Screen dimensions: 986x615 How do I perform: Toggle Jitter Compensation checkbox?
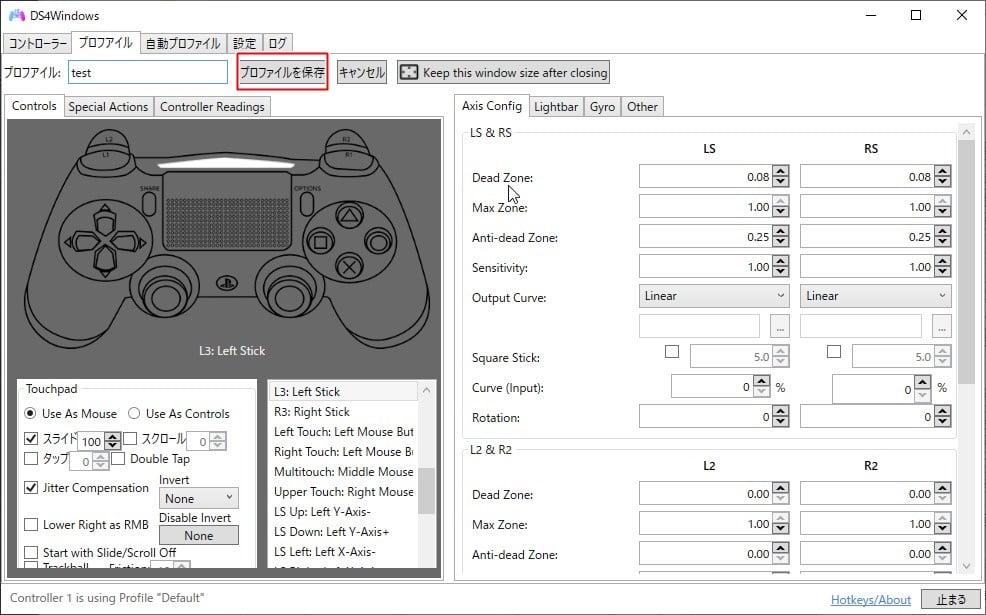(31, 487)
